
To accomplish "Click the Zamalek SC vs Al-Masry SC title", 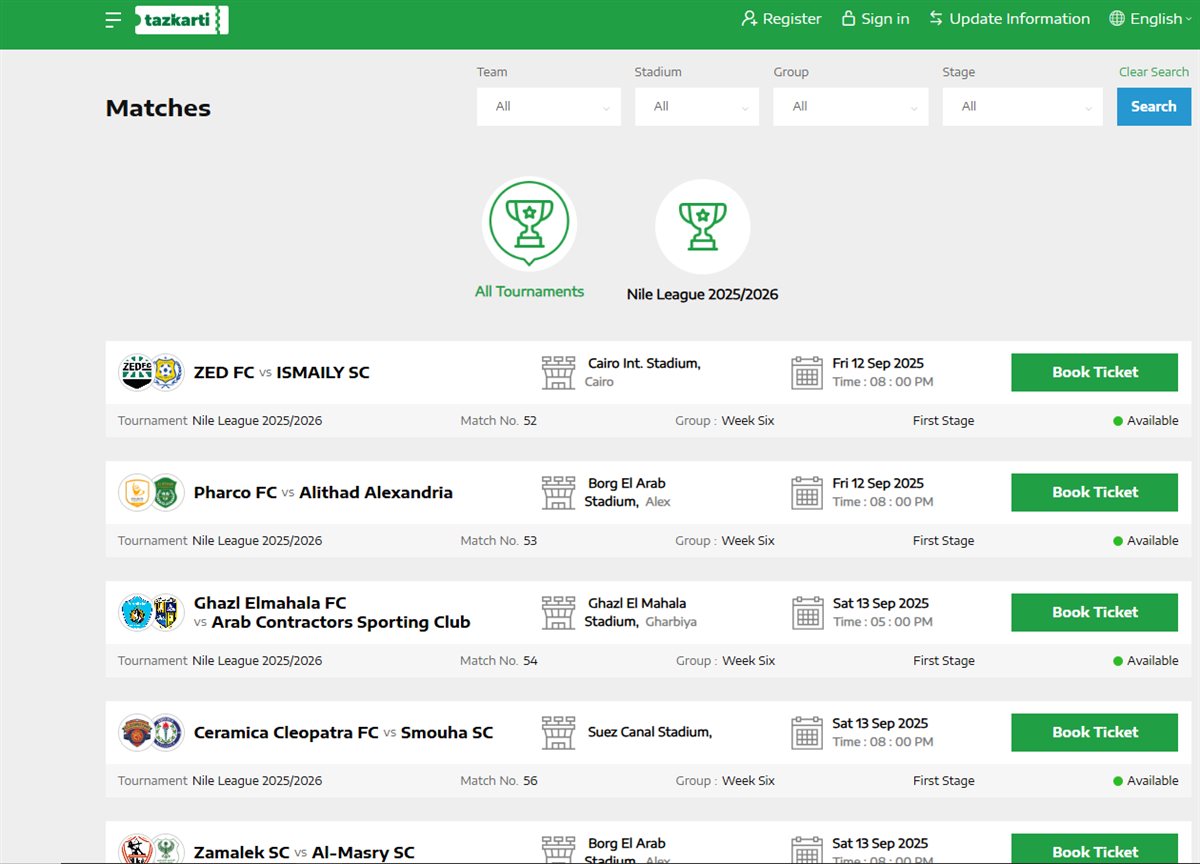I will 304,853.
